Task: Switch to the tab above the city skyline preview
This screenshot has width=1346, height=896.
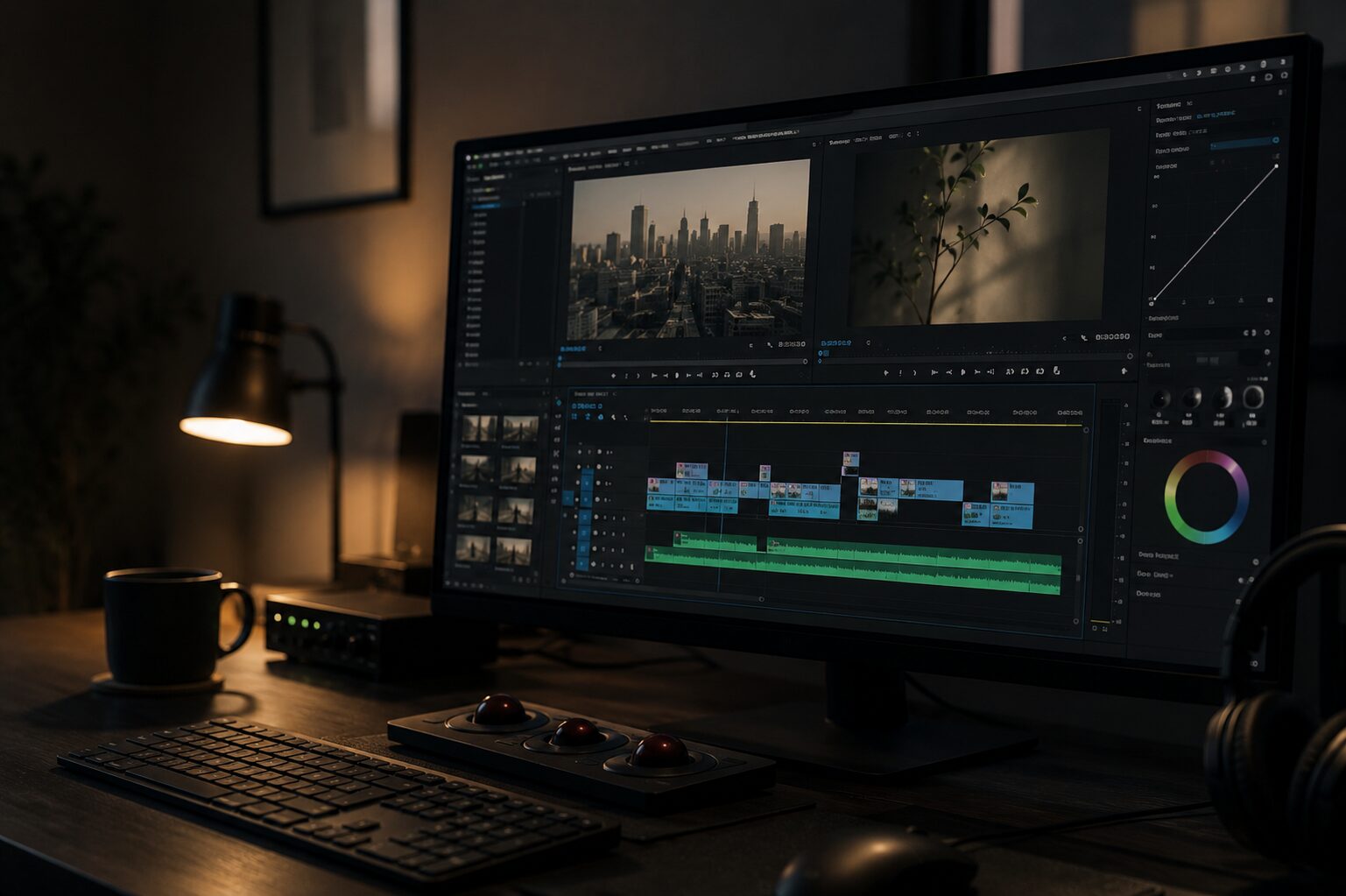Action: pyautogui.click(x=595, y=166)
